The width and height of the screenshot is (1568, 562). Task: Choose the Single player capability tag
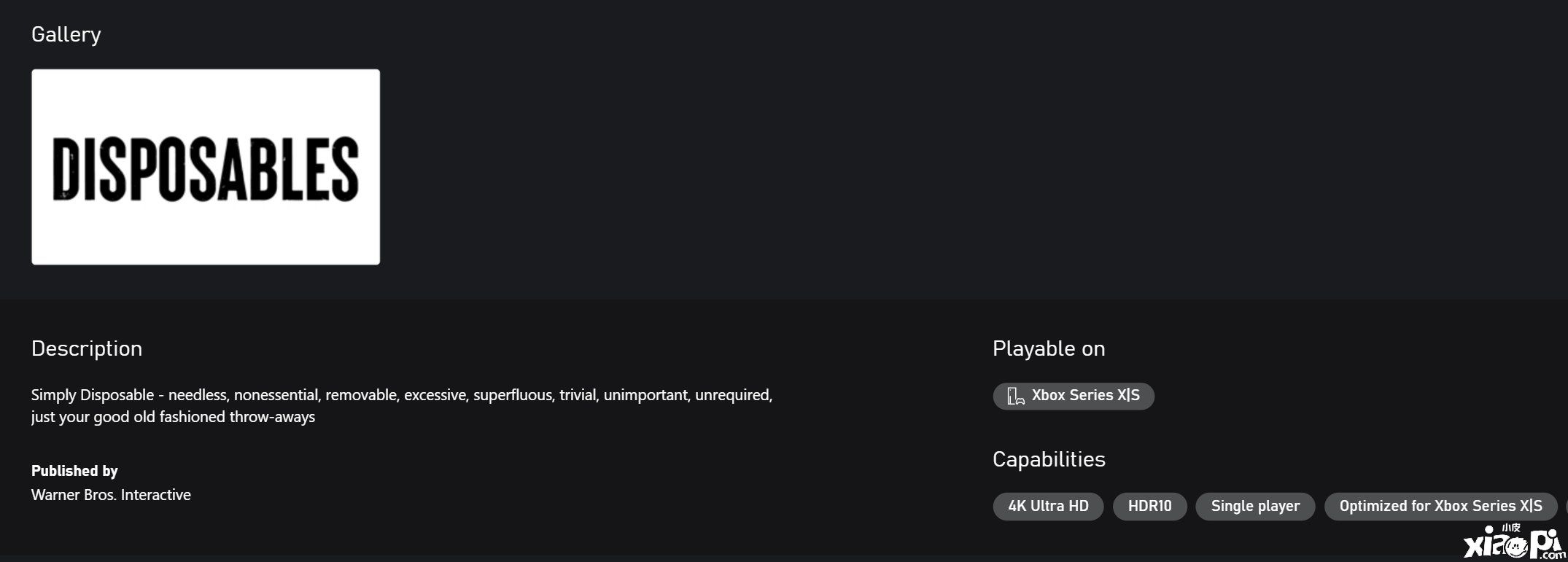click(x=1255, y=506)
